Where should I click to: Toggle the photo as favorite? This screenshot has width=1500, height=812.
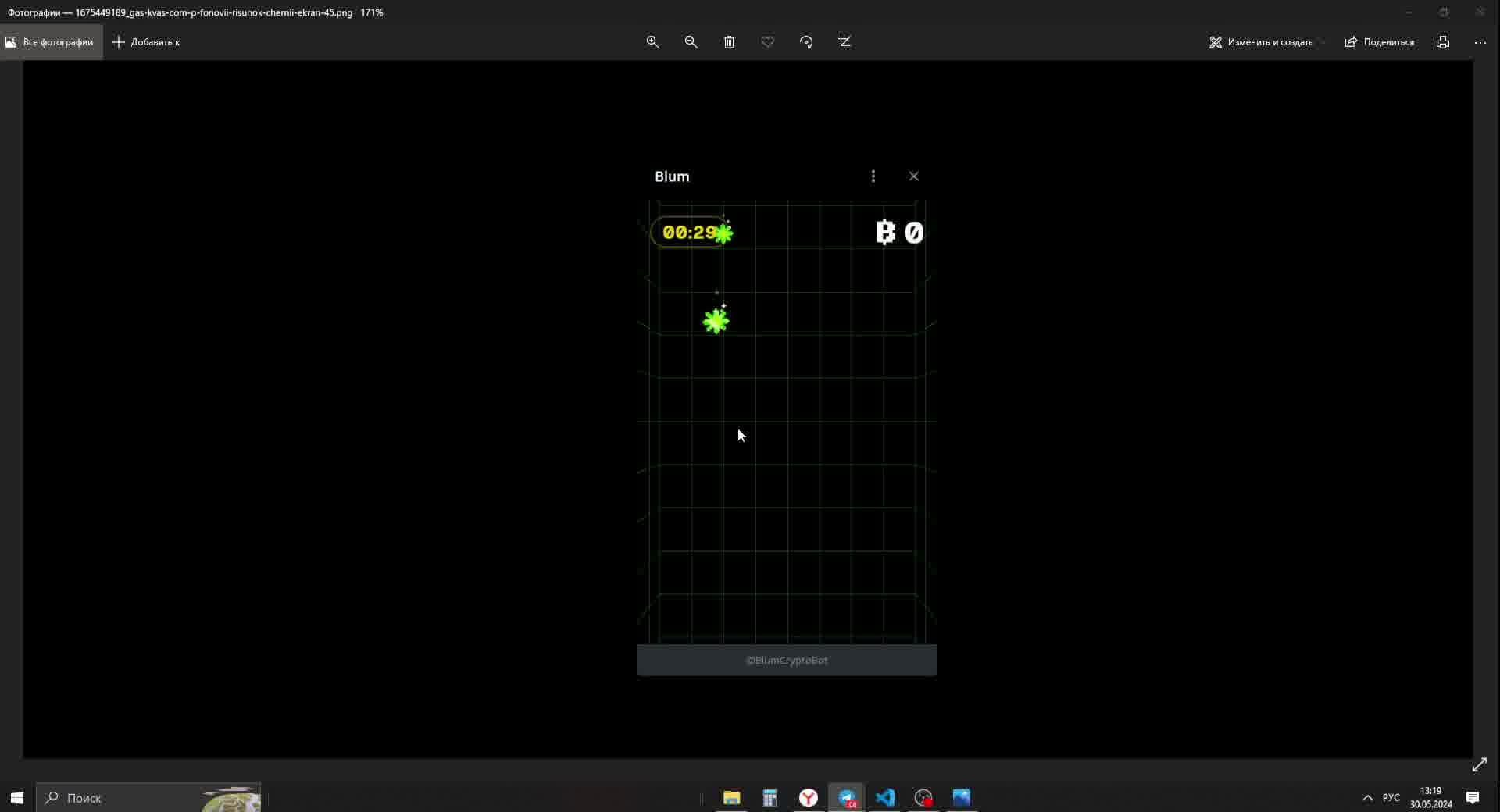[767, 41]
